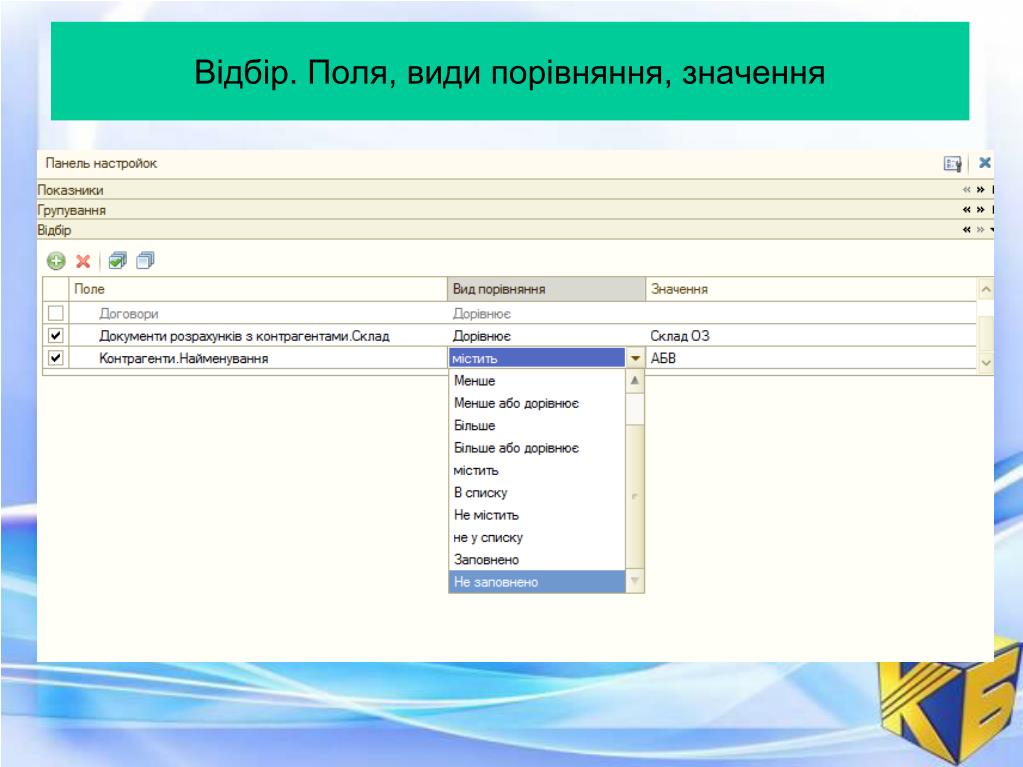Click Документи розрахунків з контрагентами.Склад cell

click(258, 336)
